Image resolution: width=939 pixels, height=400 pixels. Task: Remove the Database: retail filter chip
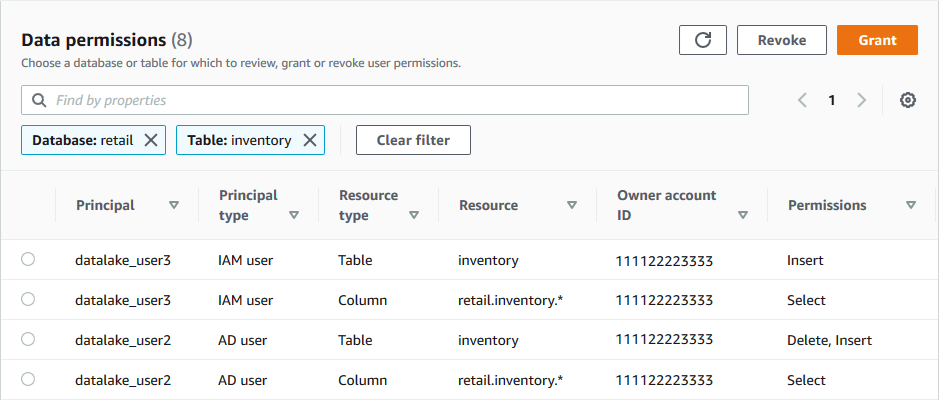151,140
